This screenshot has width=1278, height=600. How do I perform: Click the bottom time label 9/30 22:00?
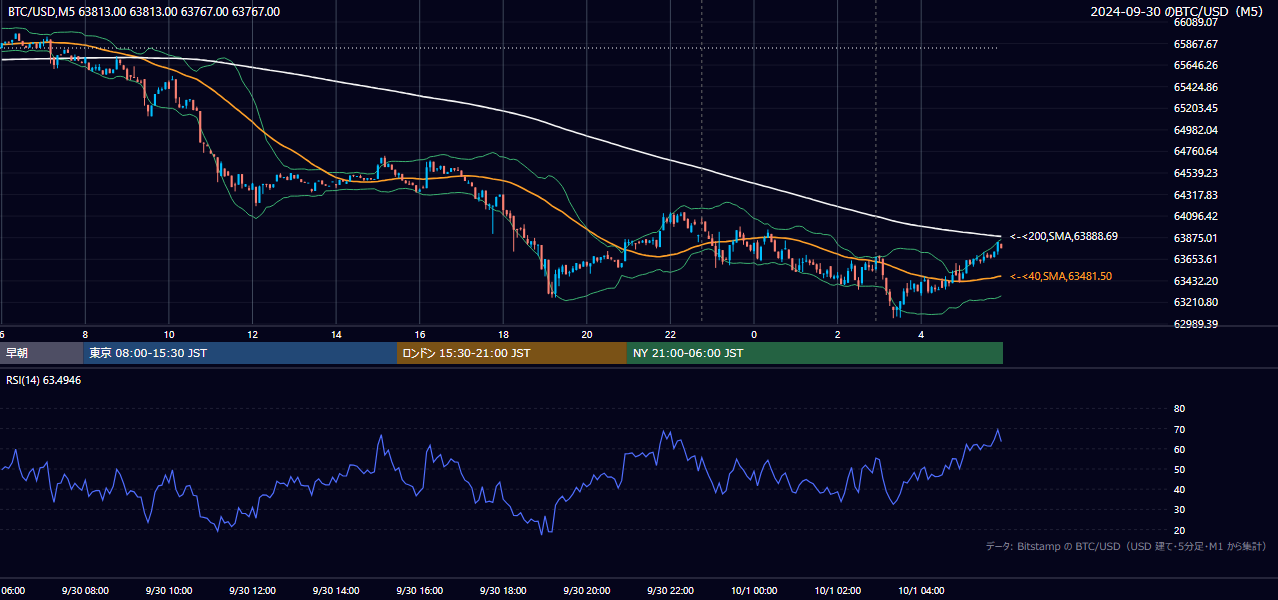[671, 591]
